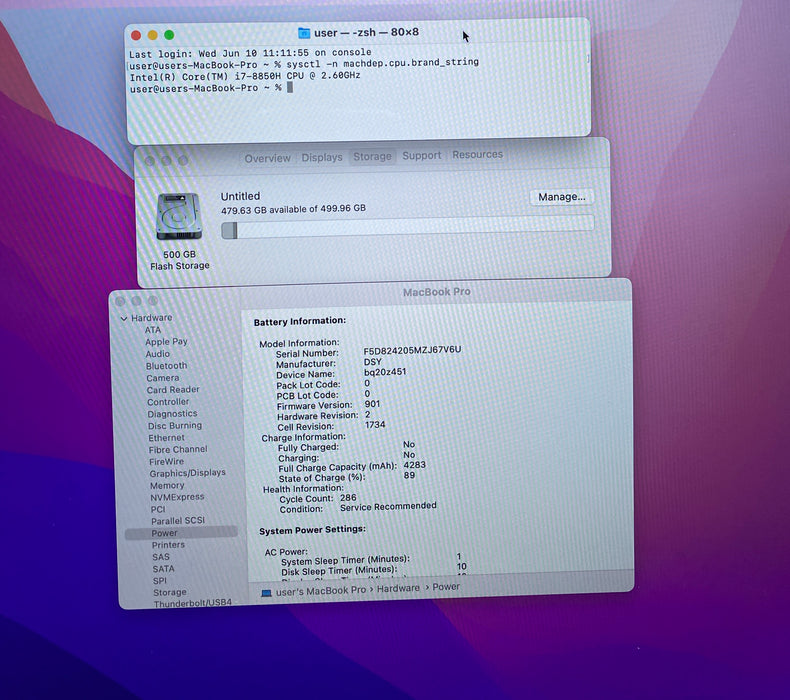Viewport: 790px width, 700px height.
Task: Select Fibre Channel in the sidebar
Action: click(178, 450)
